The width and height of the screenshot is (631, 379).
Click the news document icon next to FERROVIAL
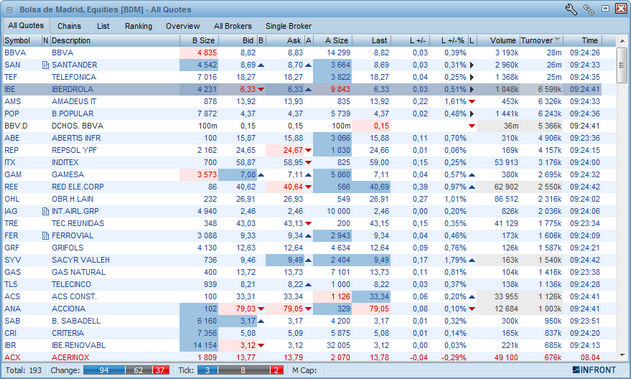tap(45, 236)
